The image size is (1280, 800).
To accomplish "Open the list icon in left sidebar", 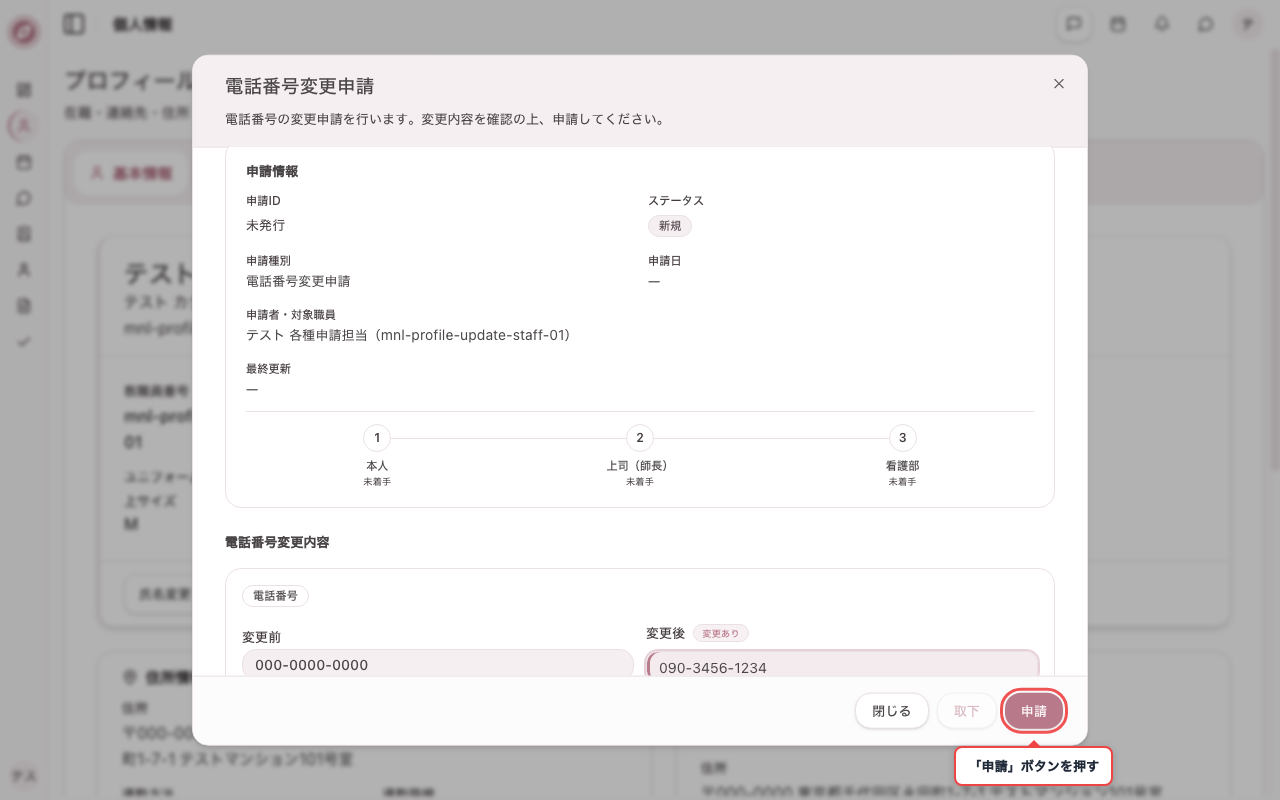I will (x=24, y=234).
